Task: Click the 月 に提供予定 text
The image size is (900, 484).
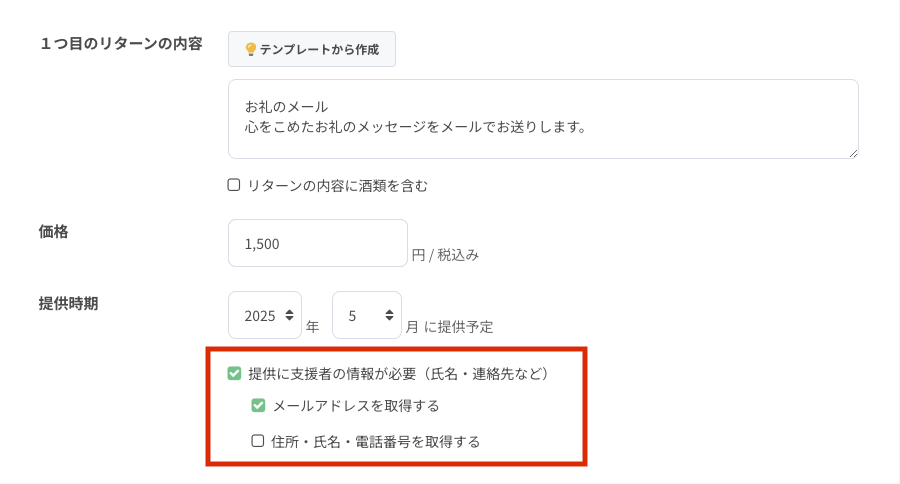Action: click(x=449, y=327)
